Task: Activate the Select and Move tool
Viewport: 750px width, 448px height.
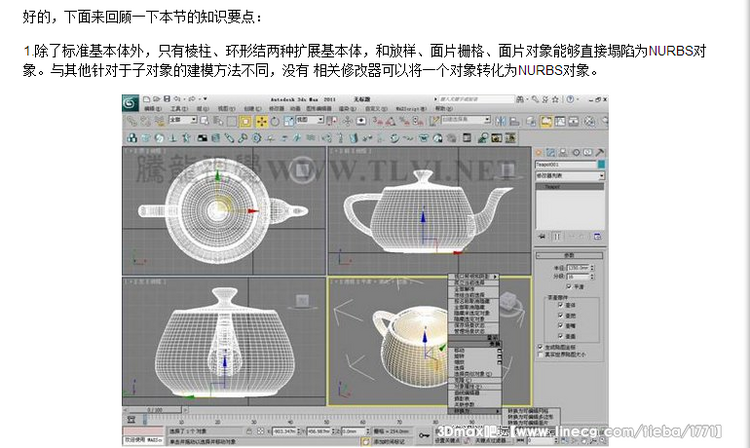Action: point(262,121)
